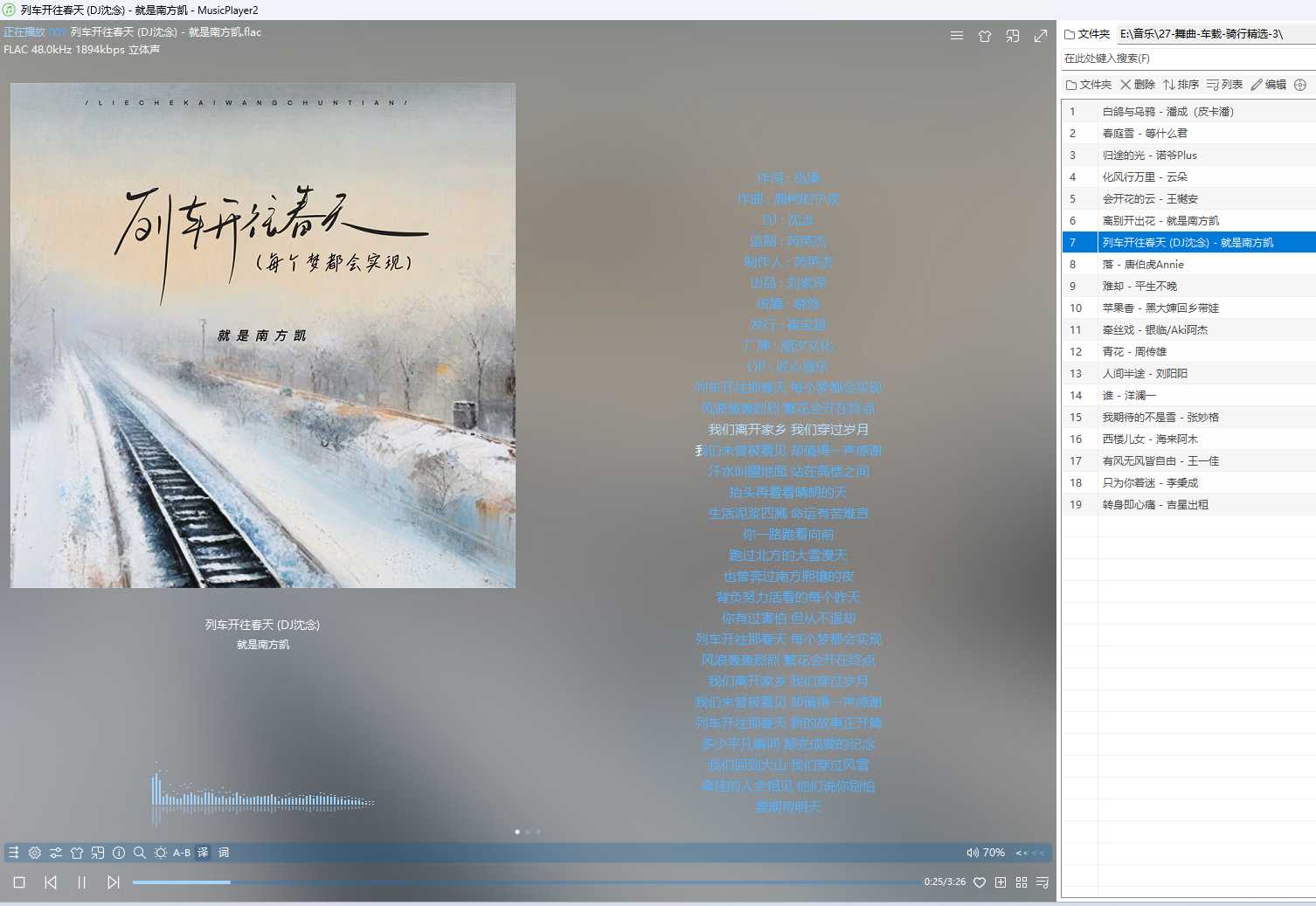Image resolution: width=1316 pixels, height=906 pixels.
Task: Click the top skin shirt icon
Action: [x=985, y=36]
